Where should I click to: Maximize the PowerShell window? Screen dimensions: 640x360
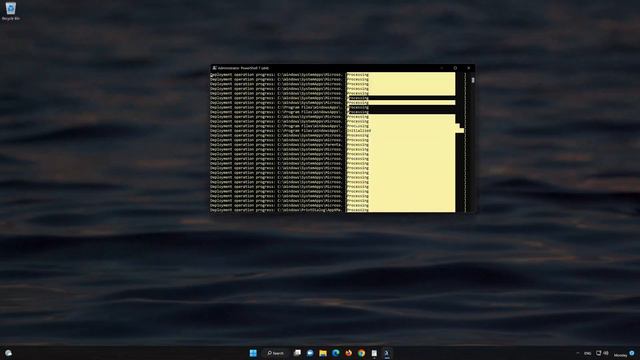pyautogui.click(x=455, y=68)
